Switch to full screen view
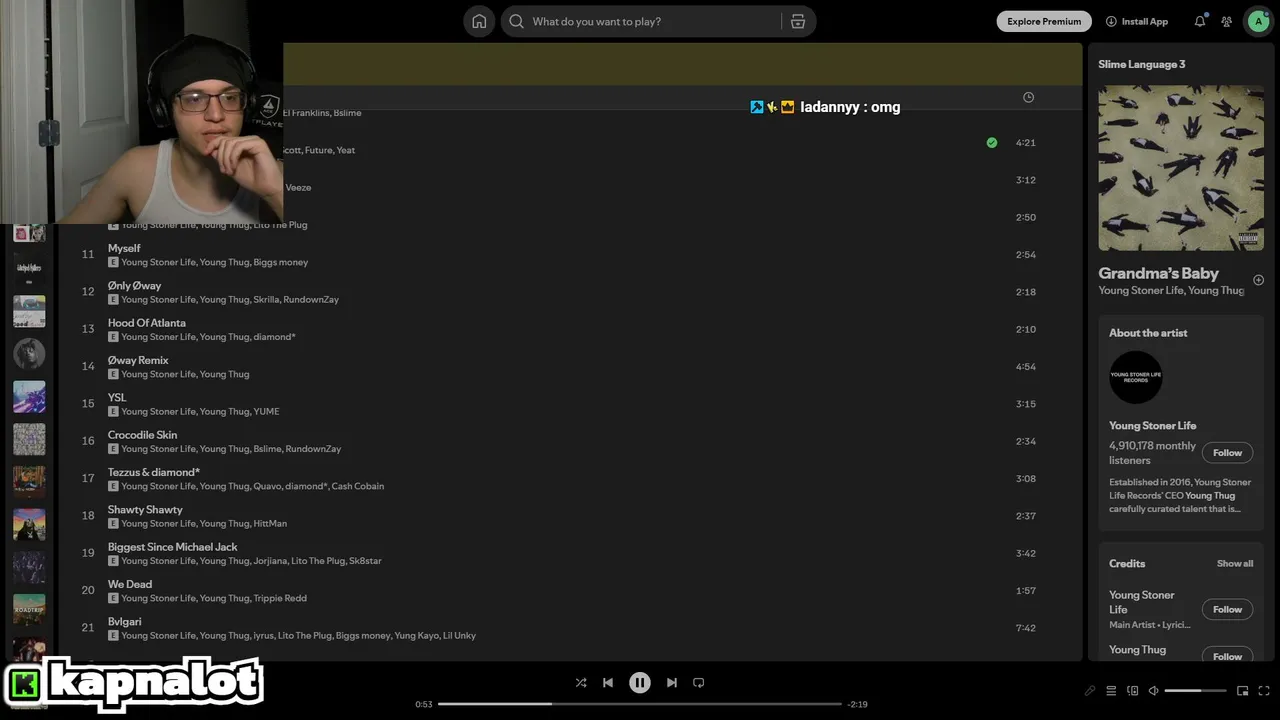Image resolution: width=1280 pixels, height=720 pixels. click(x=1264, y=691)
